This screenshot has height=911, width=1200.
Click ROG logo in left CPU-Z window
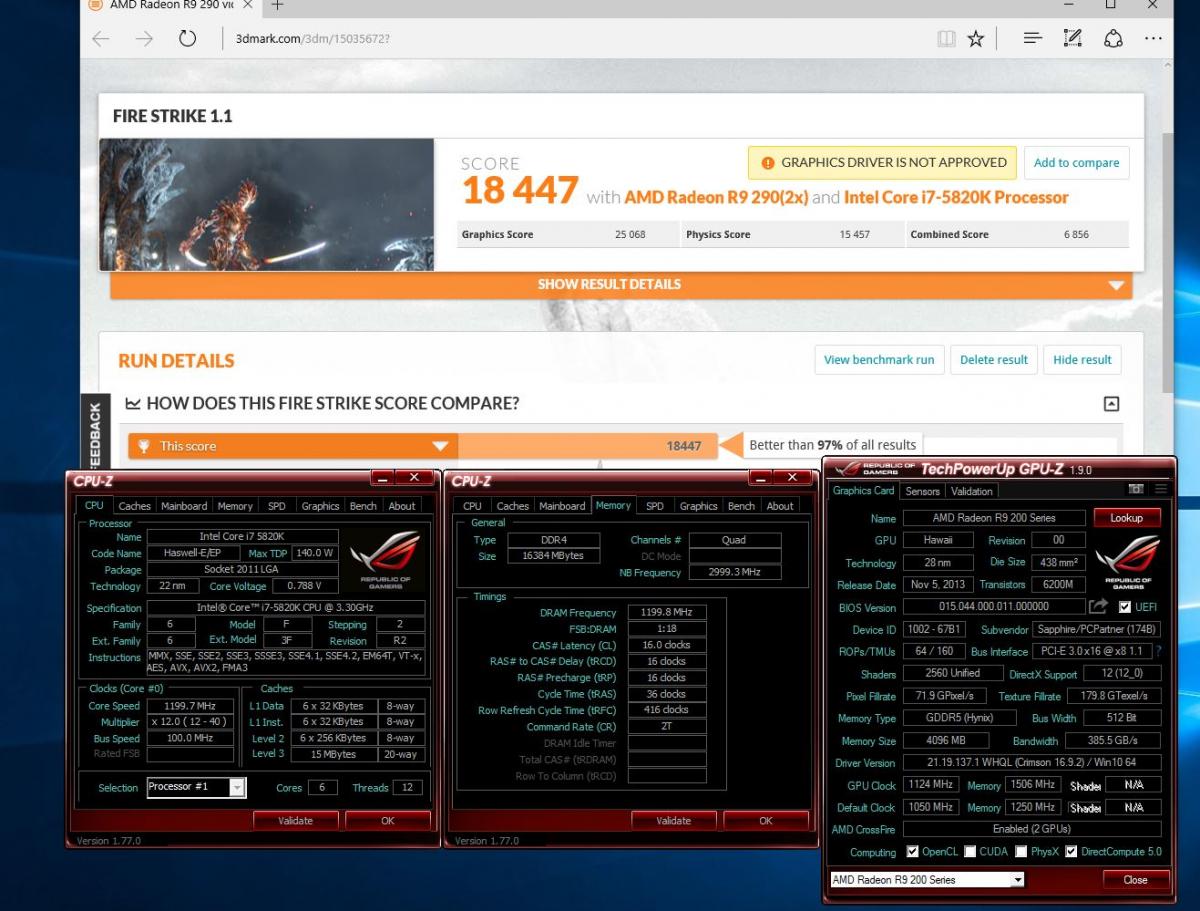coord(385,562)
